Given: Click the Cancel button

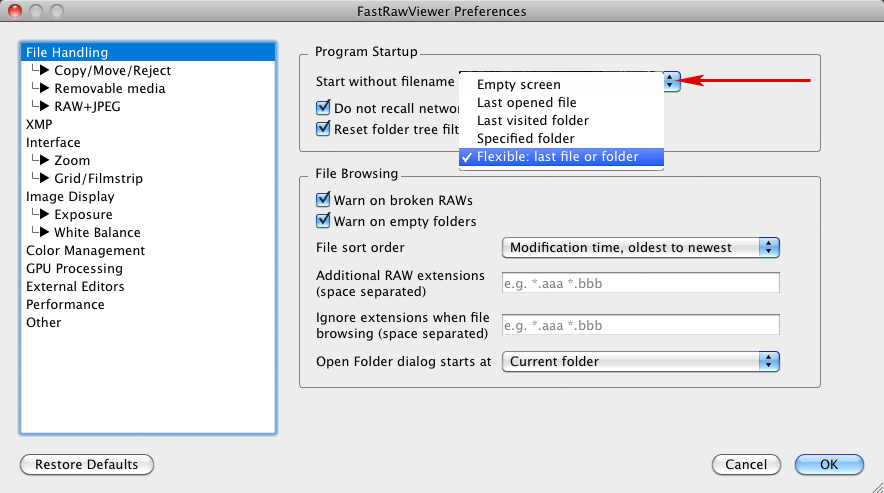Looking at the screenshot, I should click(746, 465).
